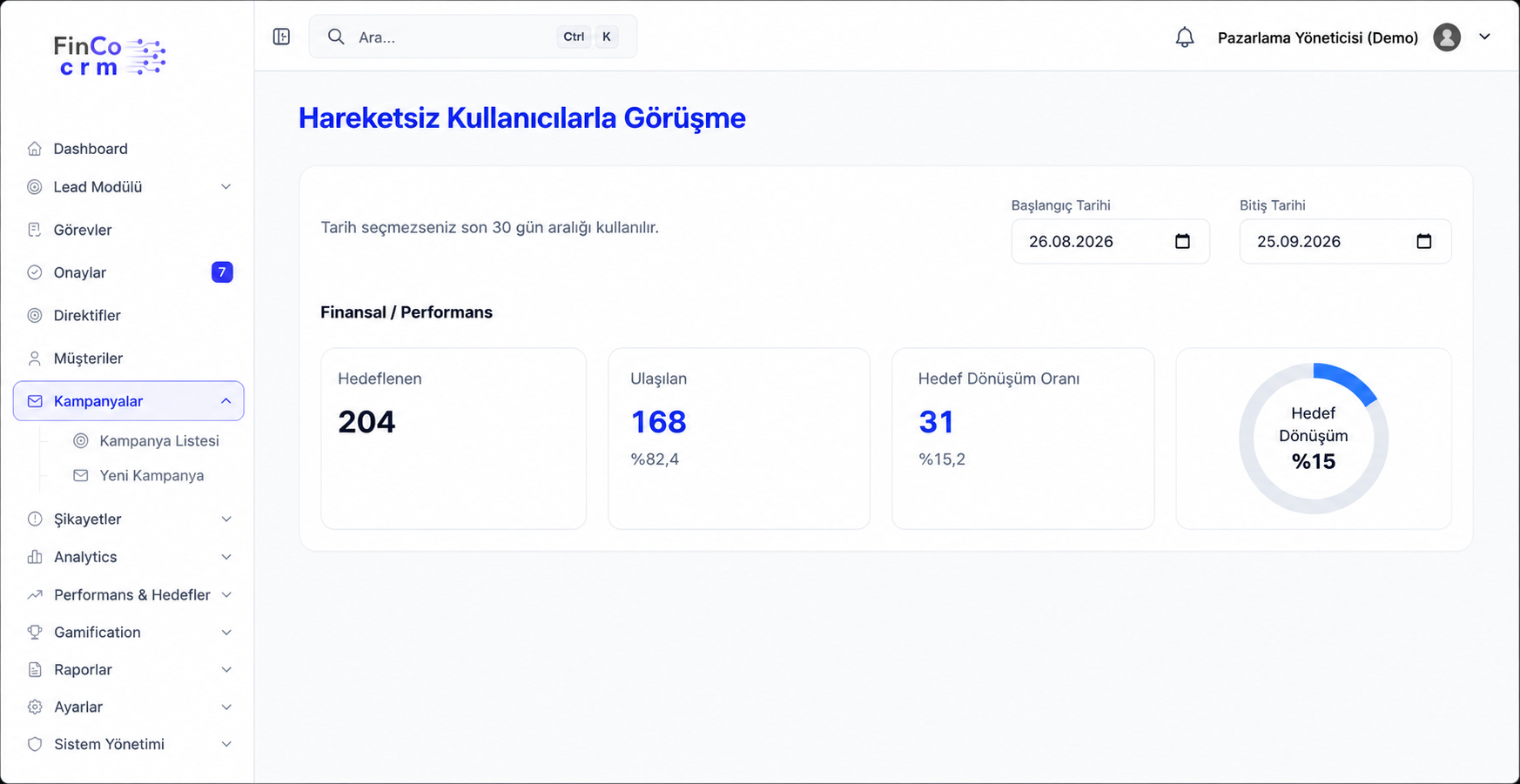Click the user avatar icon
Viewport: 1520px width, 784px height.
point(1447,37)
